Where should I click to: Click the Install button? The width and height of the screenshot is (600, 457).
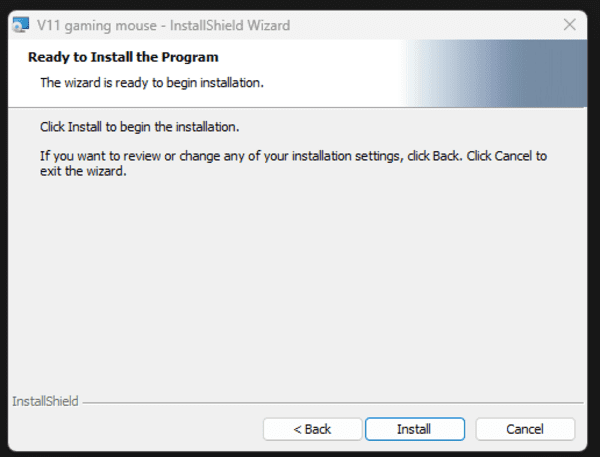click(x=414, y=429)
